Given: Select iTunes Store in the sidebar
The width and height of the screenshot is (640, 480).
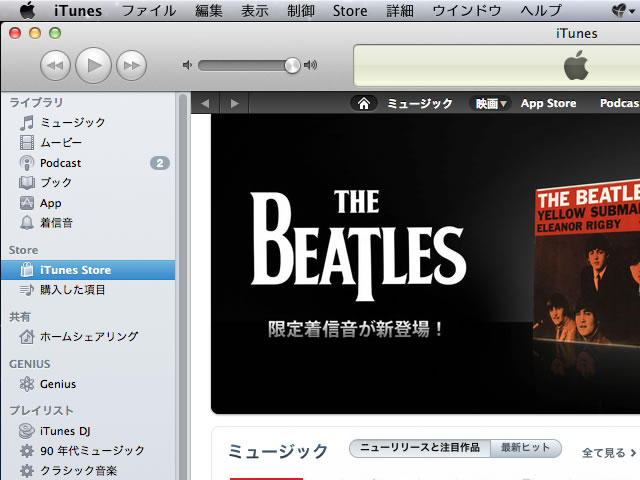Looking at the screenshot, I should click(88, 270).
